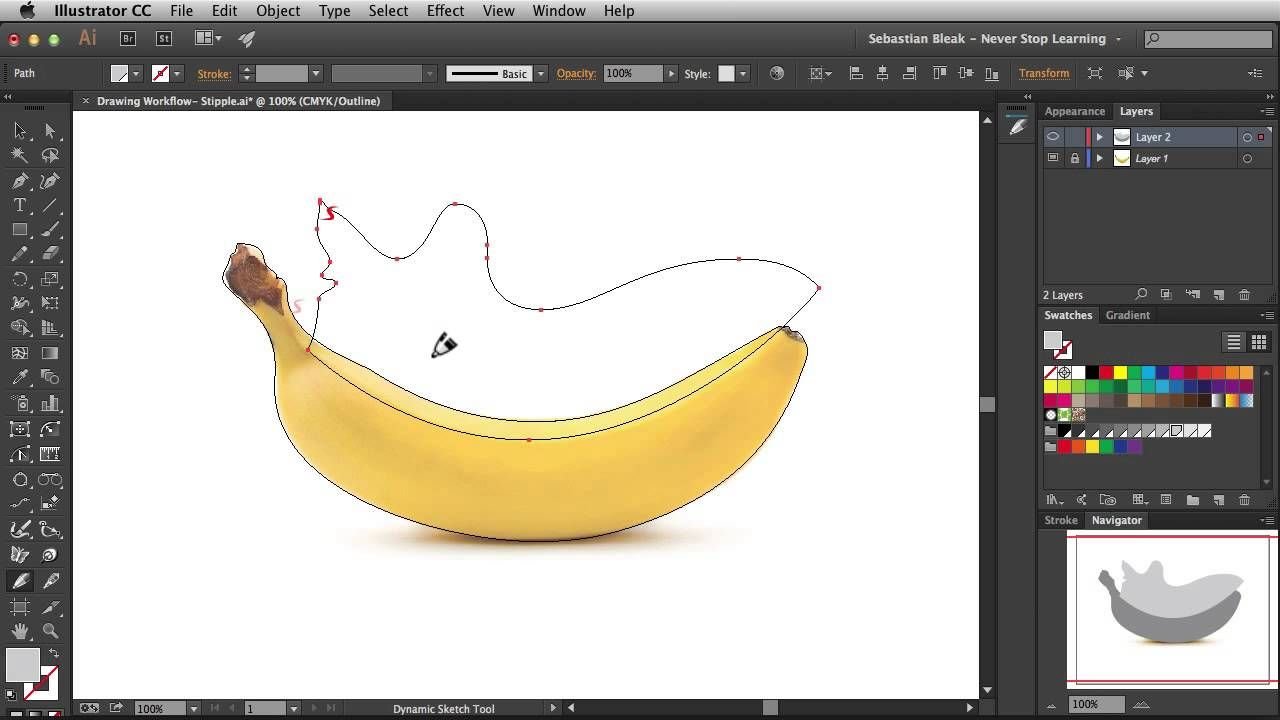Switch to the Gradient tab

[1127, 315]
